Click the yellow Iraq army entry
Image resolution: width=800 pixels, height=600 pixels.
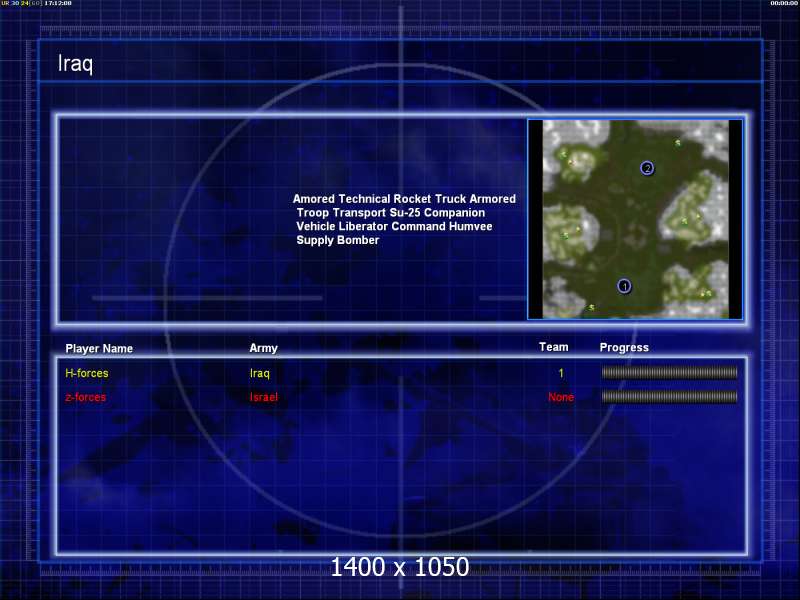259,373
